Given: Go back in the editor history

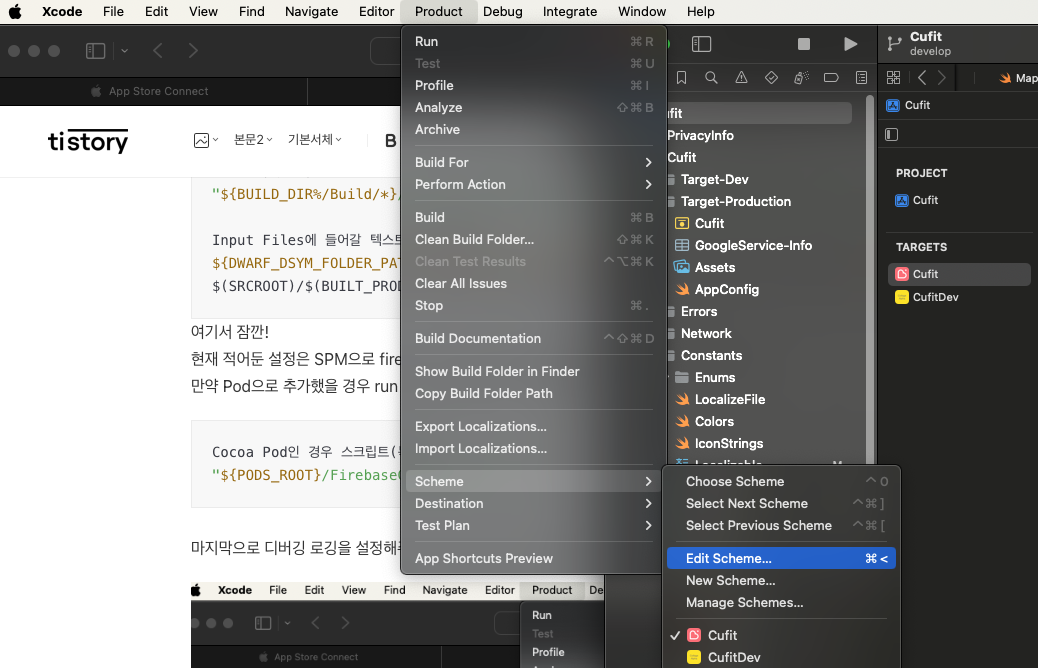Looking at the screenshot, I should 921,77.
